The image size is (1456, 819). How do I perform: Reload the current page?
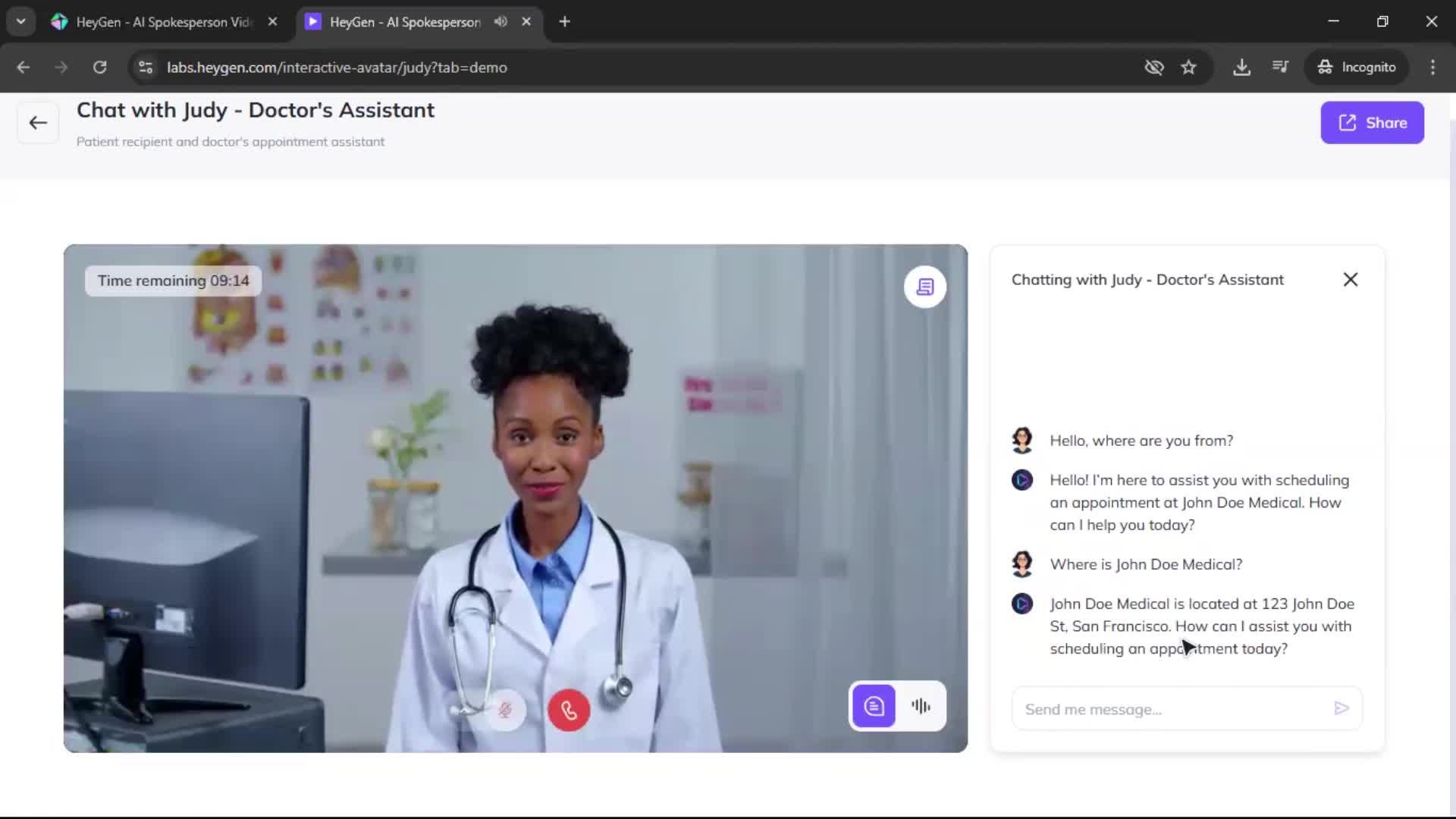99,67
